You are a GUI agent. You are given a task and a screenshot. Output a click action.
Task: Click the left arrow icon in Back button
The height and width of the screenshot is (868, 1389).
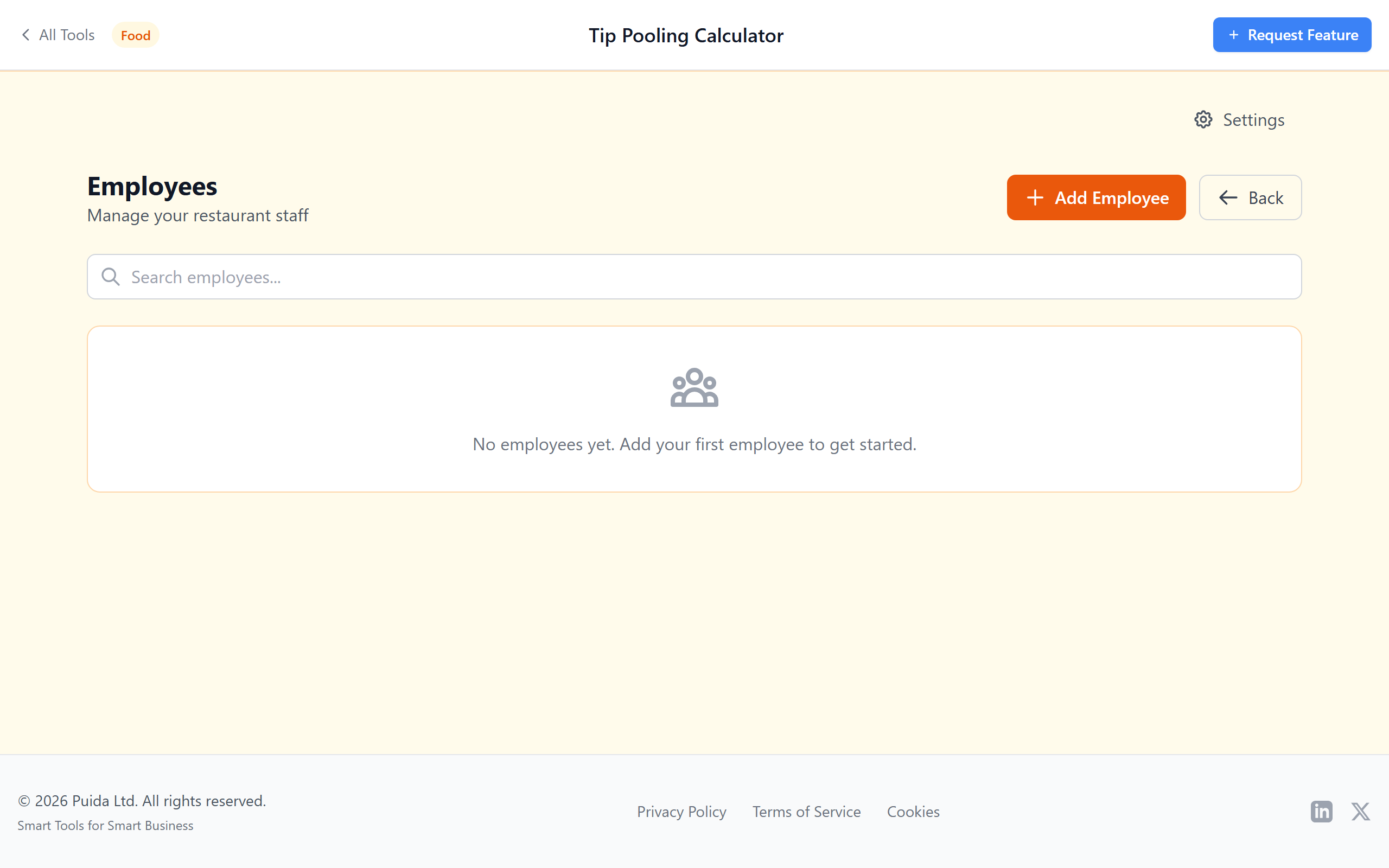[x=1228, y=197]
